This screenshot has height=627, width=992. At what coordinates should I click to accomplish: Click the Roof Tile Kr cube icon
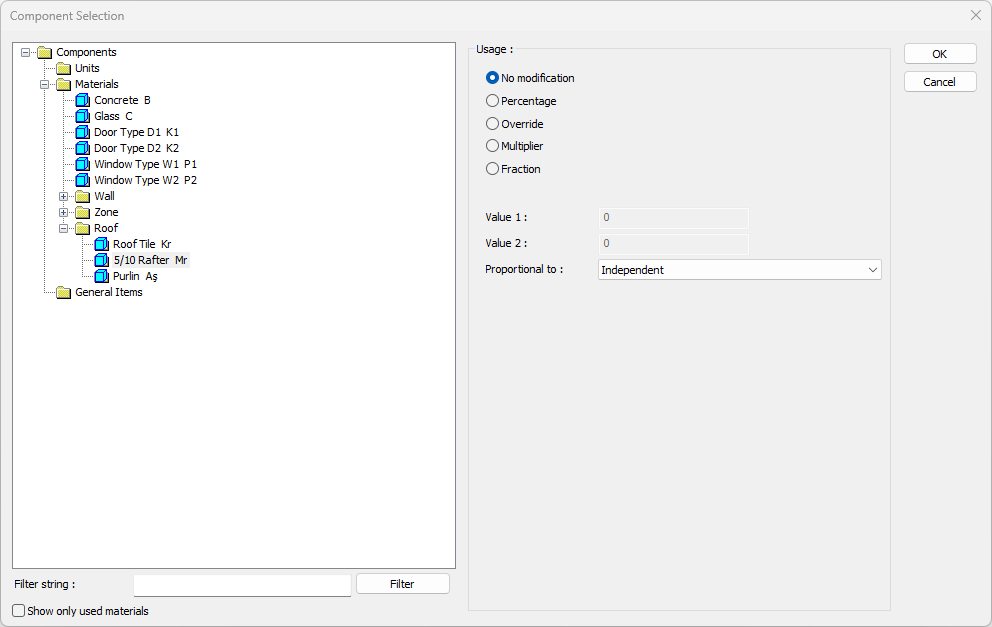102,244
